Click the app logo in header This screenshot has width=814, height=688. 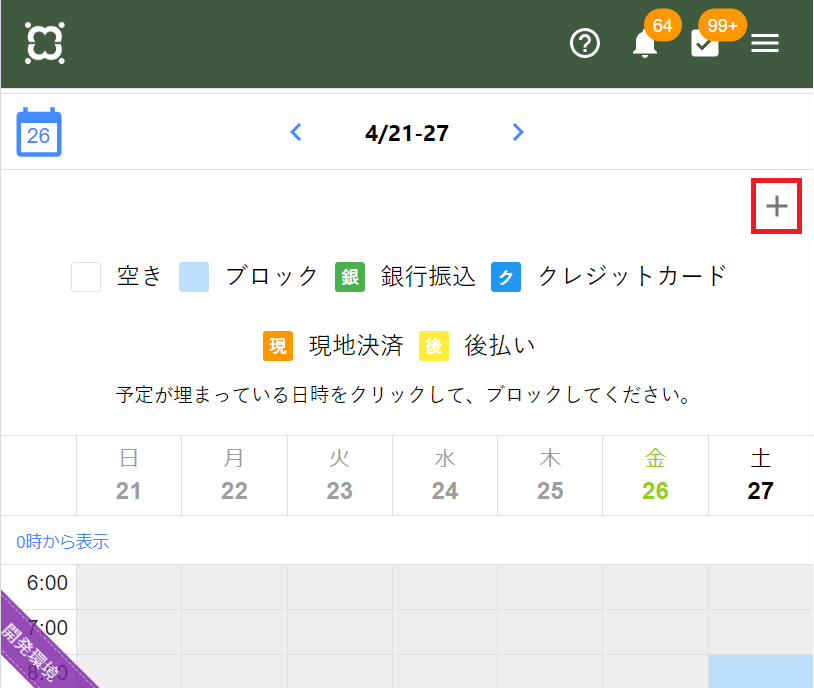(x=45, y=43)
